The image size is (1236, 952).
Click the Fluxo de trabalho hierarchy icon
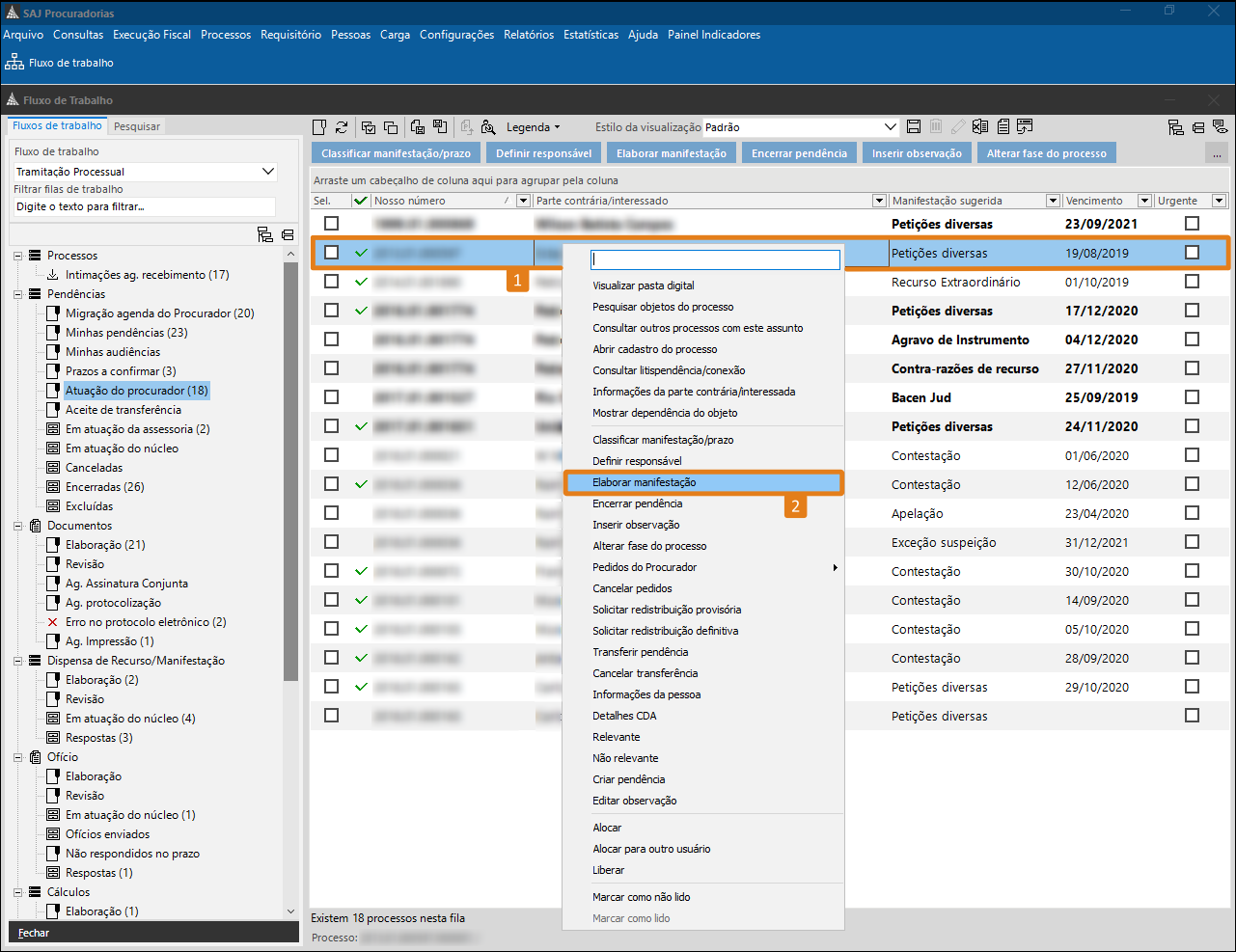point(14,63)
